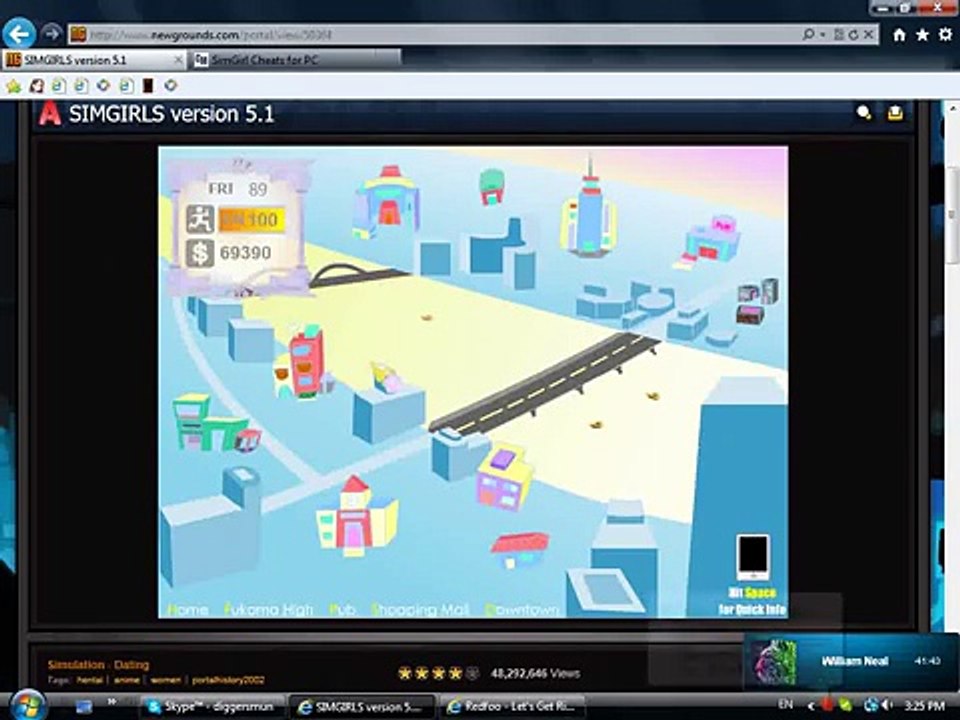Viewport: 960px width, 720px height.
Task: Click the 48,292,646 Views count
Action: (535, 673)
